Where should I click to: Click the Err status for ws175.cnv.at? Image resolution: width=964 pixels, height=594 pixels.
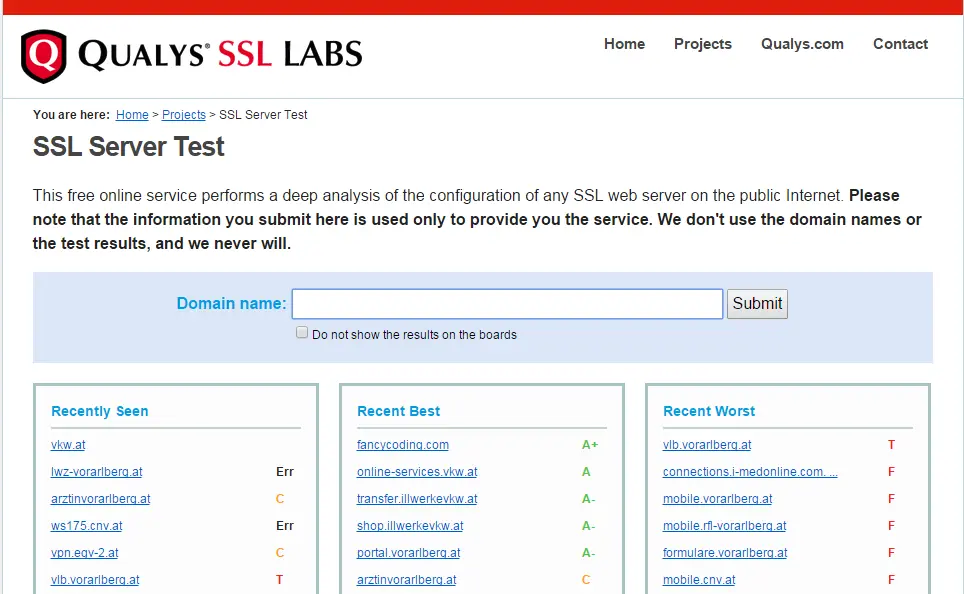(x=285, y=526)
